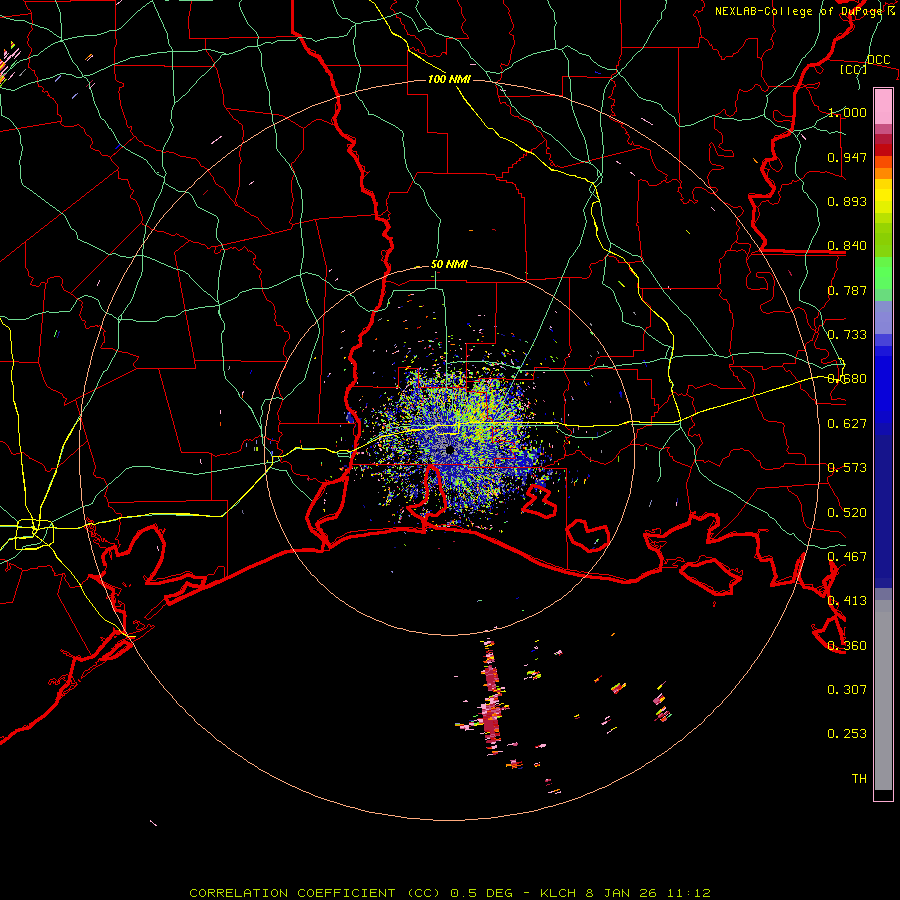Click the TH threshold label on the scale
The height and width of the screenshot is (900, 900).
(859, 779)
